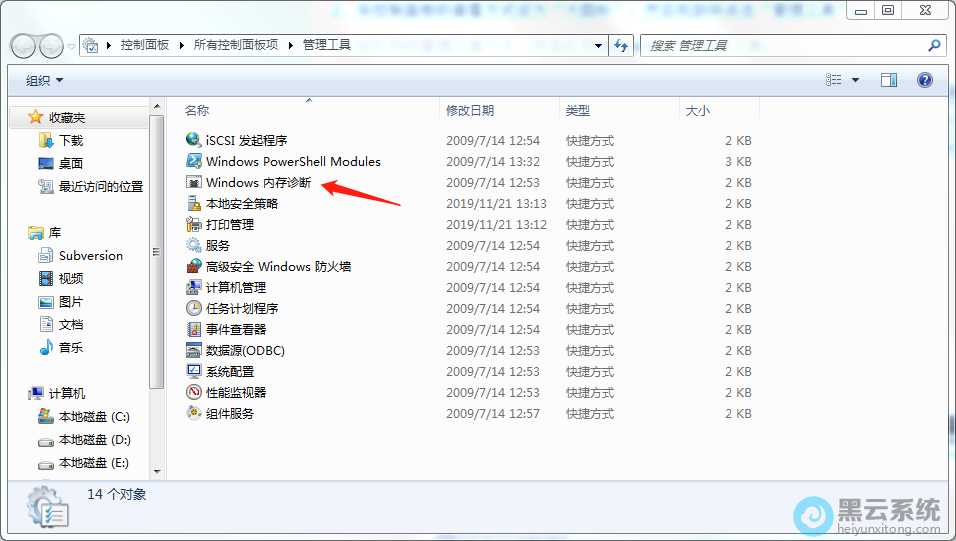Click date 2009/7/14 13:32 of PowerShell Modules
This screenshot has width=956, height=541.
pyautogui.click(x=493, y=161)
